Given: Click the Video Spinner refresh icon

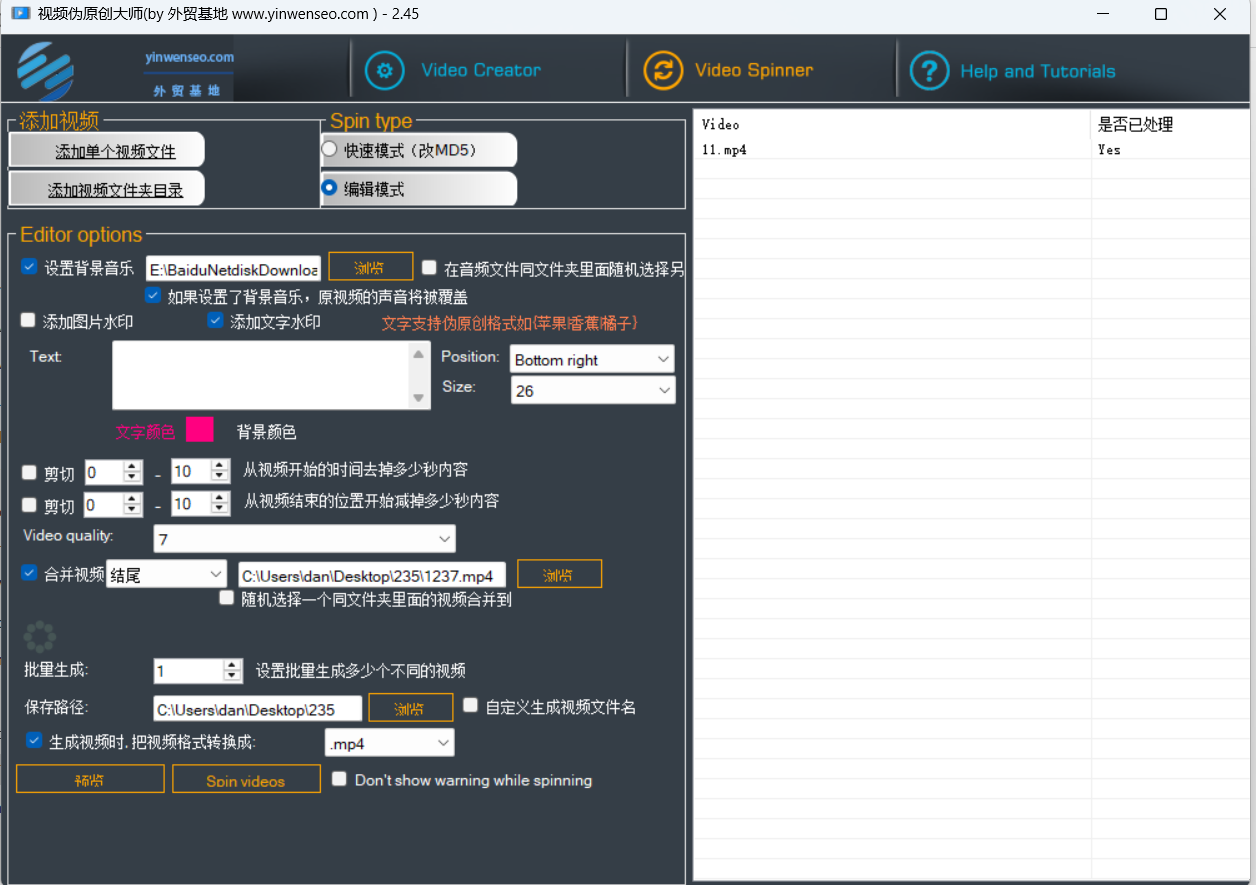Looking at the screenshot, I should click(x=662, y=71).
